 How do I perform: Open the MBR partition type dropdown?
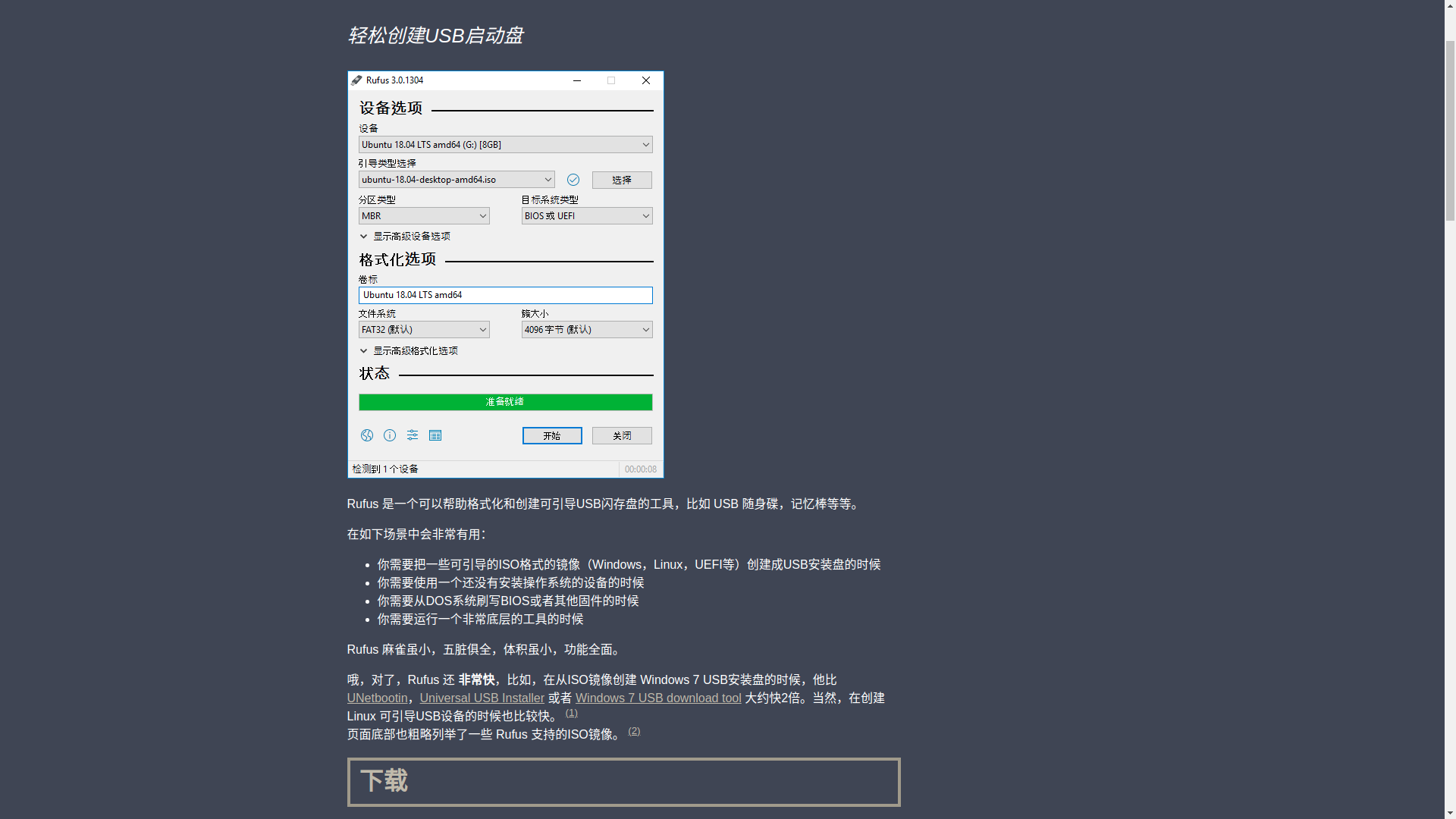point(424,216)
